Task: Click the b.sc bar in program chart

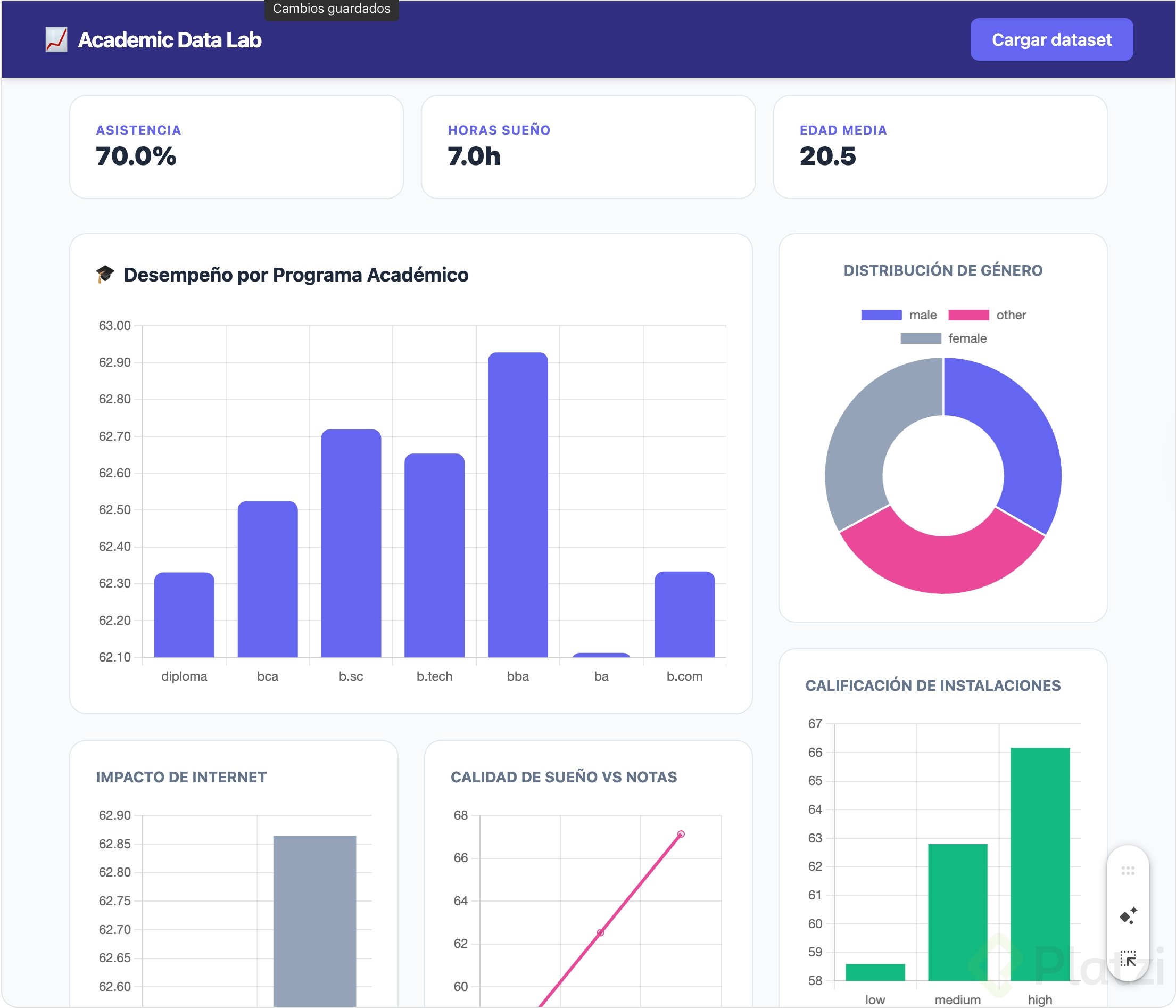Action: [x=351, y=543]
